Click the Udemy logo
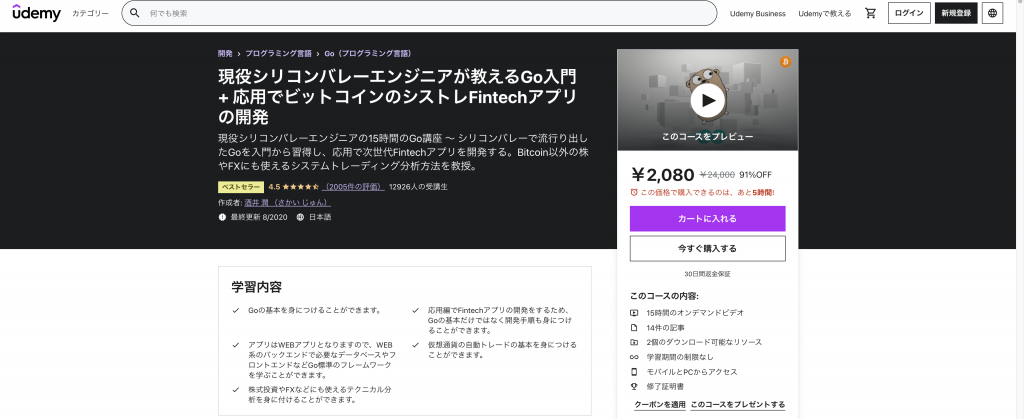The height and width of the screenshot is (419, 1024). coord(37,12)
